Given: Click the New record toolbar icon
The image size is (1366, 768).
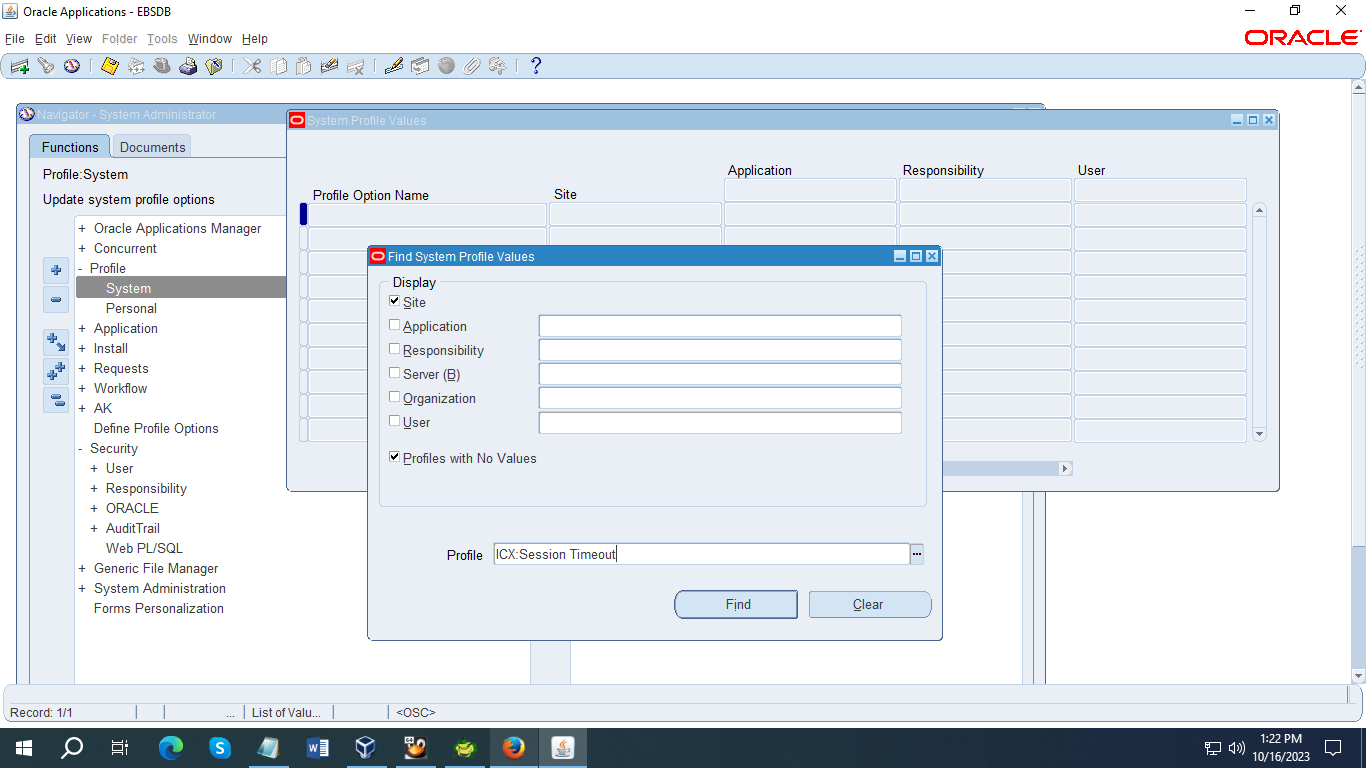Looking at the screenshot, I should pos(20,66).
